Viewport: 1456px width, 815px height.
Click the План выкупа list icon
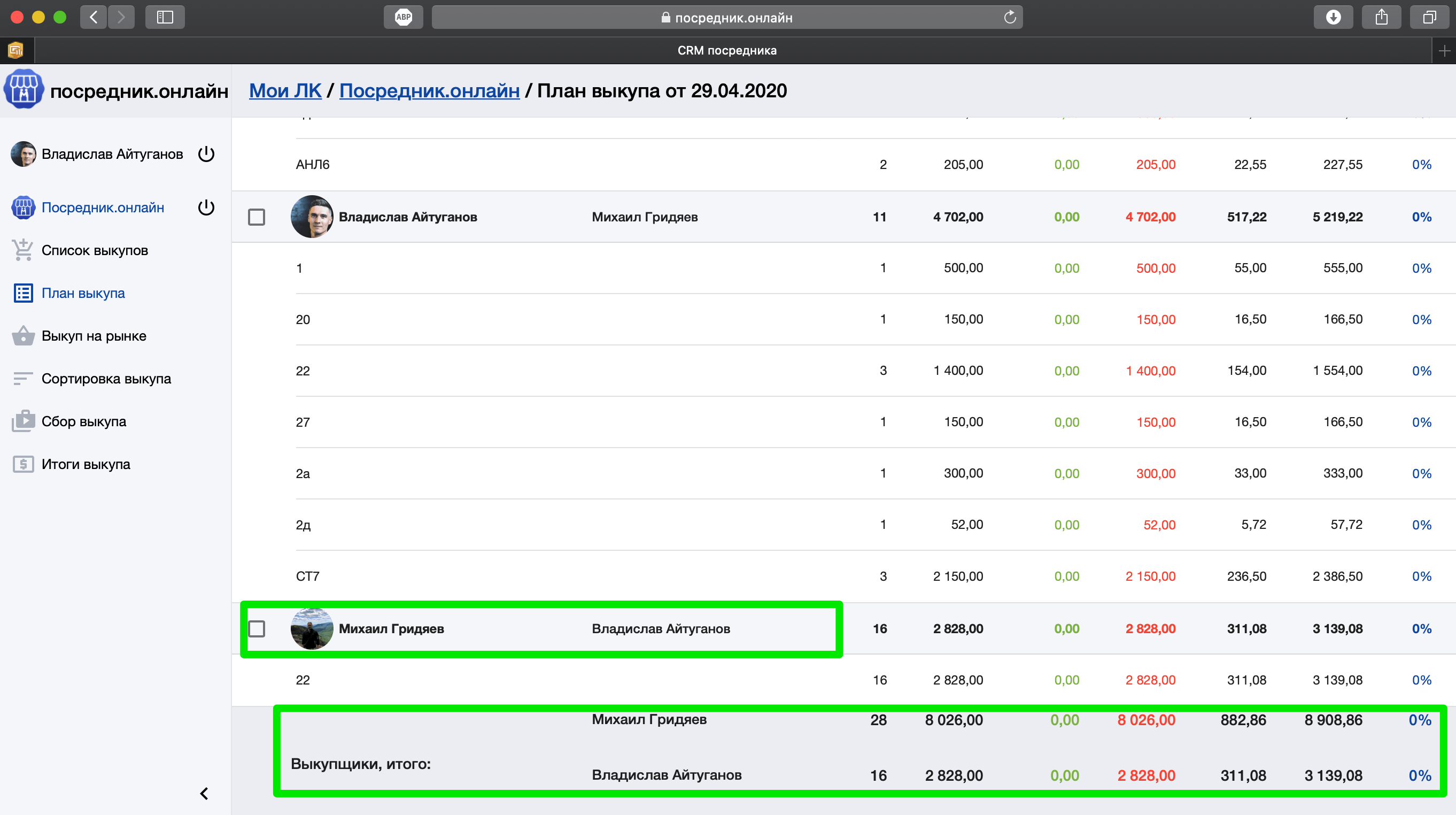coord(23,293)
